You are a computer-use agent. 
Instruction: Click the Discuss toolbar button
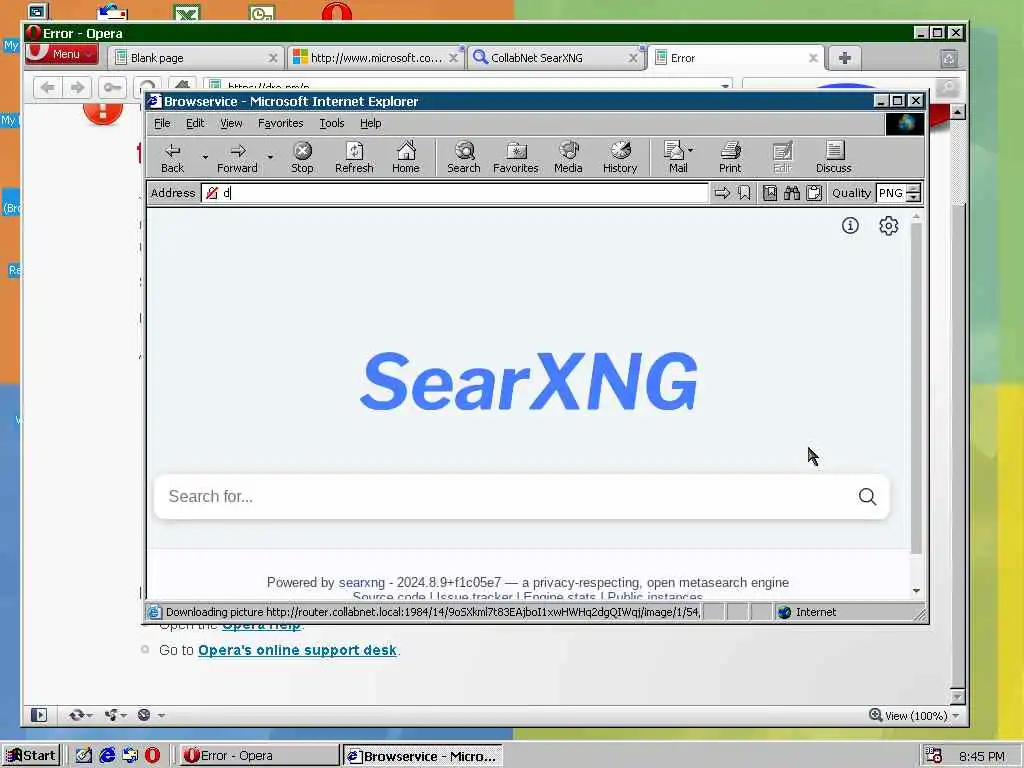coord(833,157)
